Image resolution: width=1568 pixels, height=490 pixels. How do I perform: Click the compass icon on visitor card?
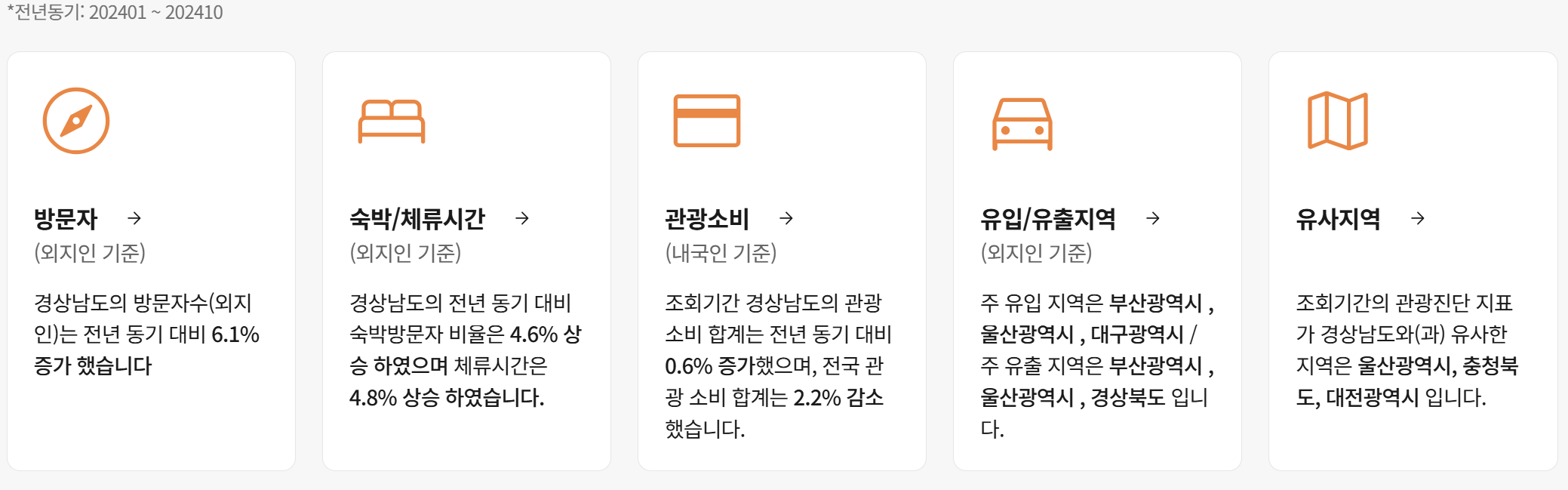(76, 121)
